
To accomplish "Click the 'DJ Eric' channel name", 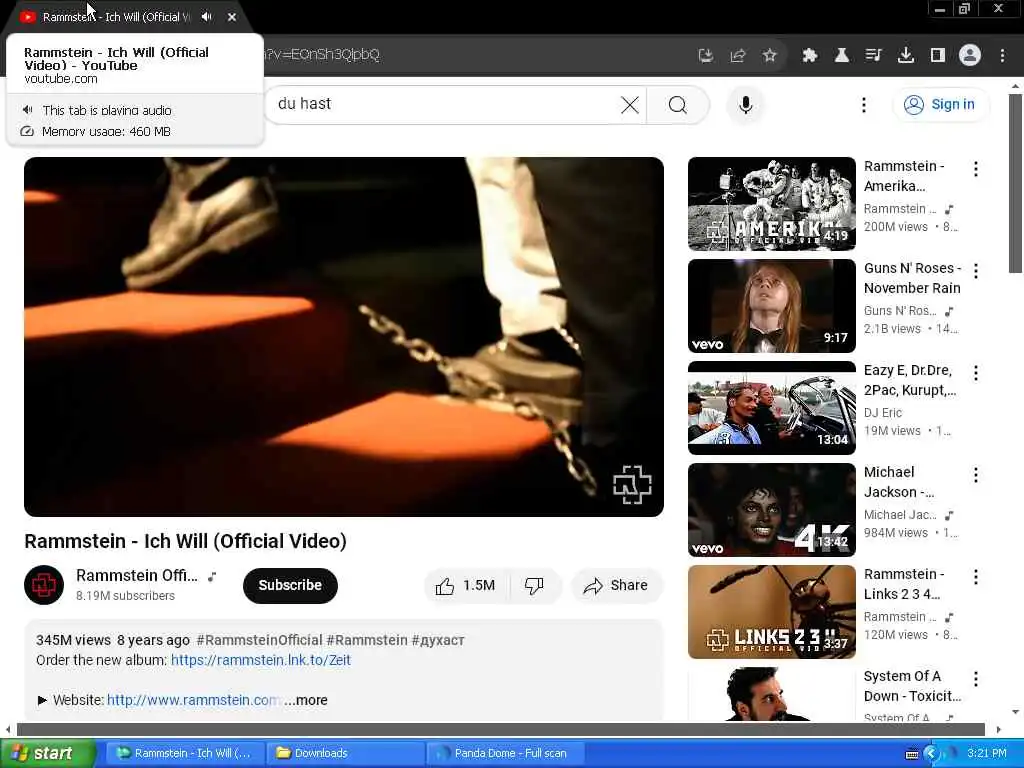I will coord(882,413).
